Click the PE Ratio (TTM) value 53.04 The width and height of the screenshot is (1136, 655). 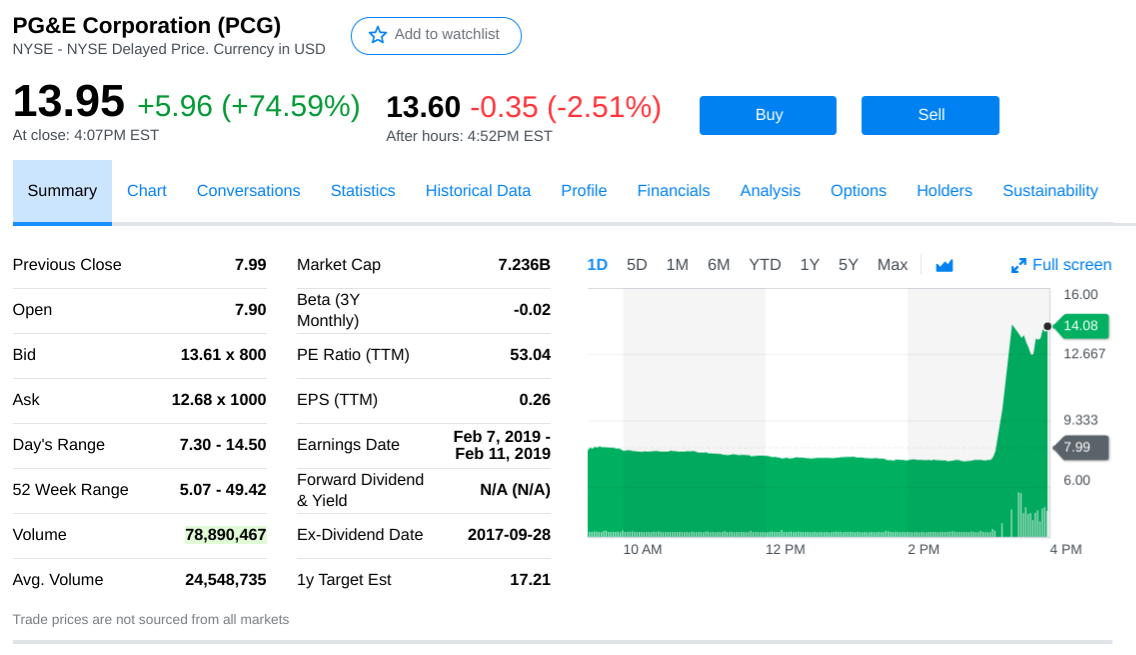pyautogui.click(x=530, y=355)
